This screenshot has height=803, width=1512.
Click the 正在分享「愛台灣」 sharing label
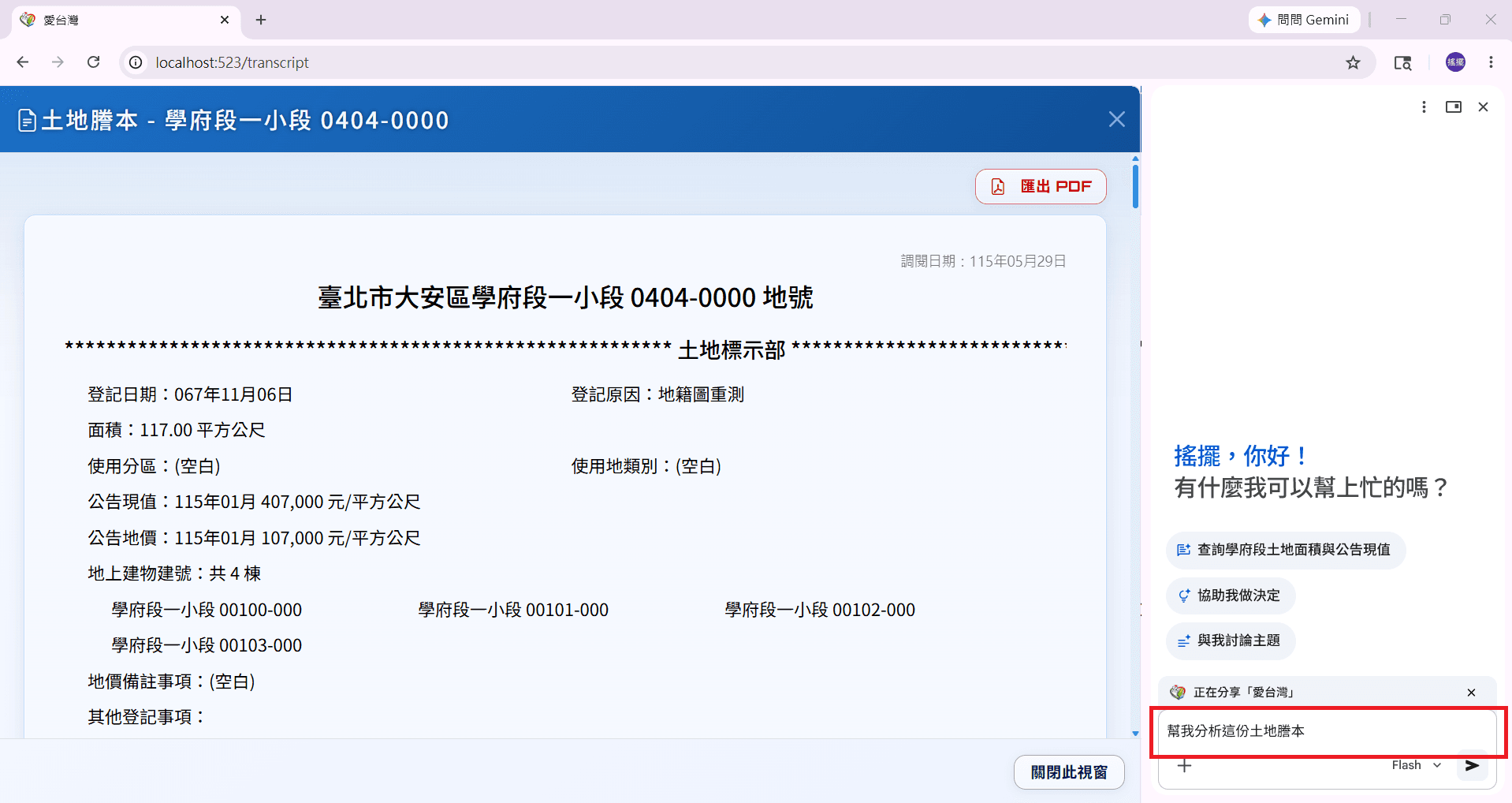pos(1245,693)
